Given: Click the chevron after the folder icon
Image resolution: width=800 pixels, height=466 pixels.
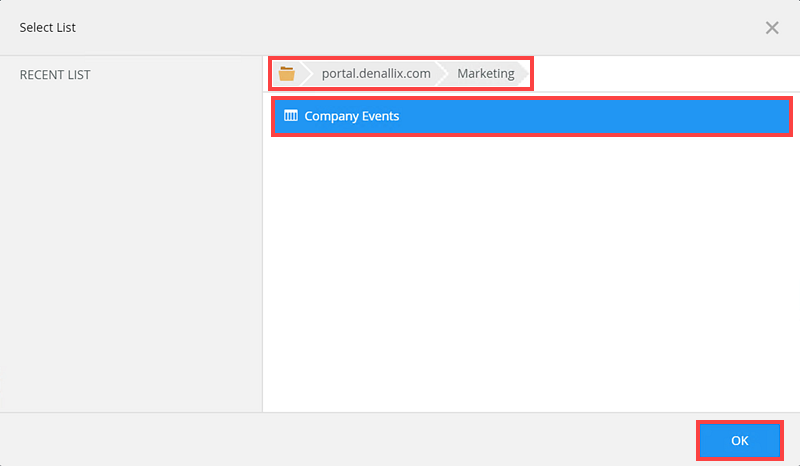Looking at the screenshot, I should (x=307, y=74).
